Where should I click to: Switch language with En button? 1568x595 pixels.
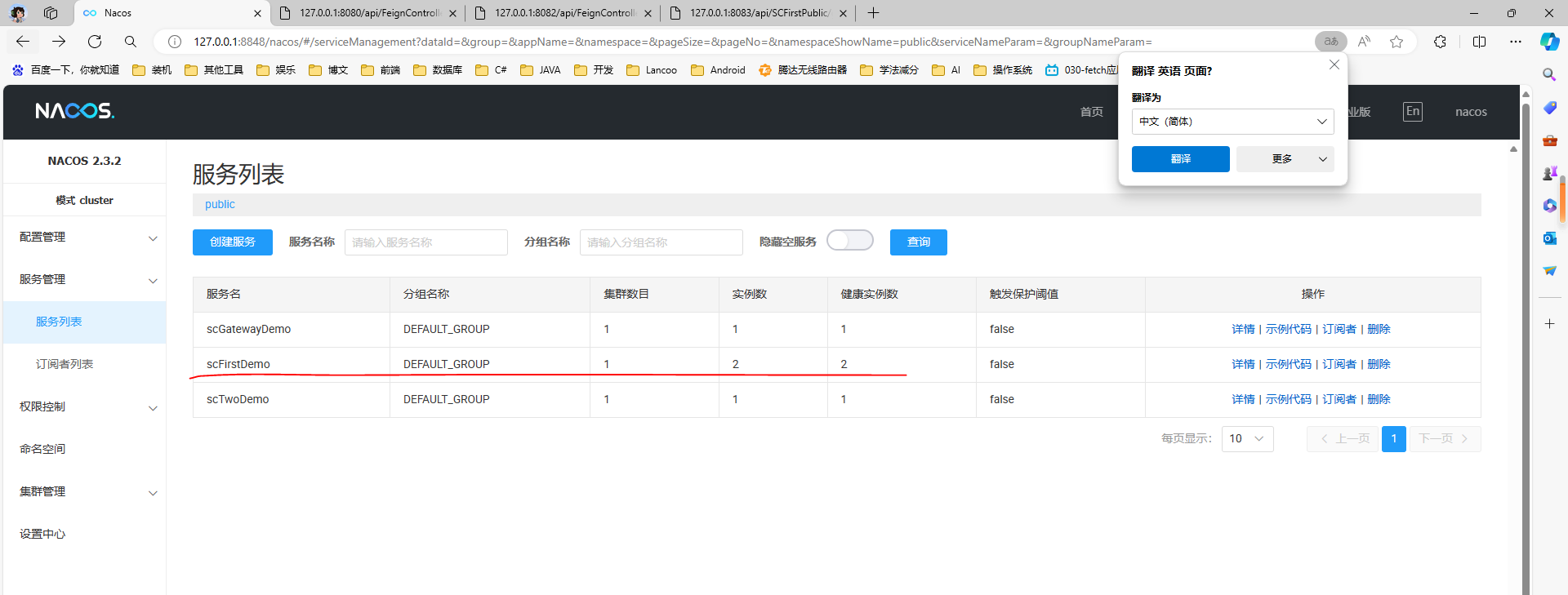tap(1413, 112)
